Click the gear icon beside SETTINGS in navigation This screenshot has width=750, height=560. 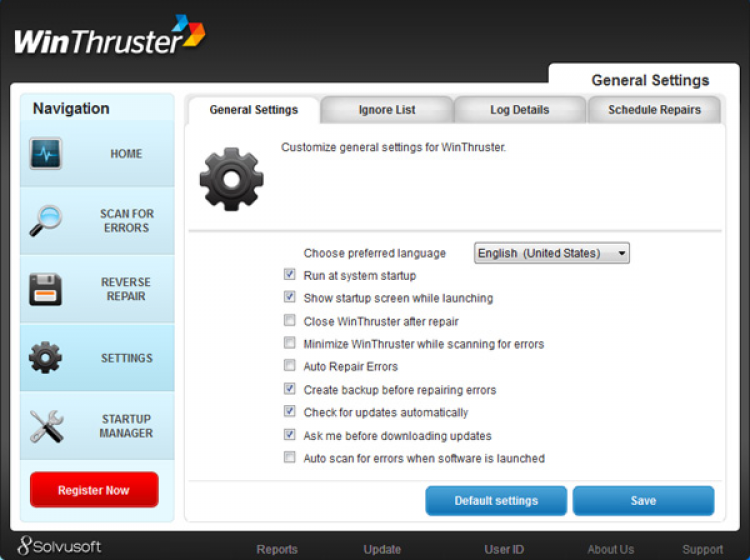tap(45, 358)
